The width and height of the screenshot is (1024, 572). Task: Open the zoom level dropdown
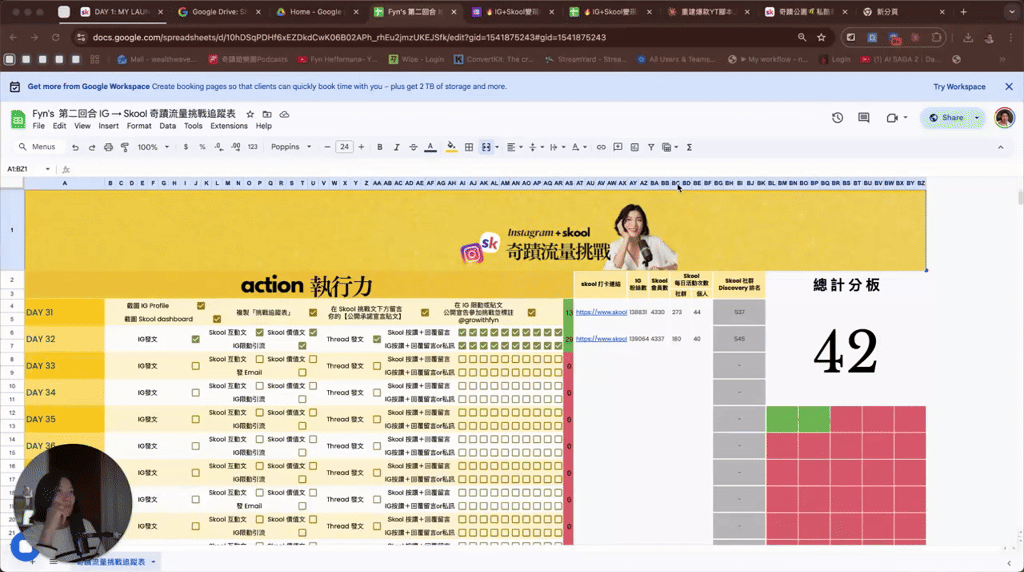click(153, 148)
